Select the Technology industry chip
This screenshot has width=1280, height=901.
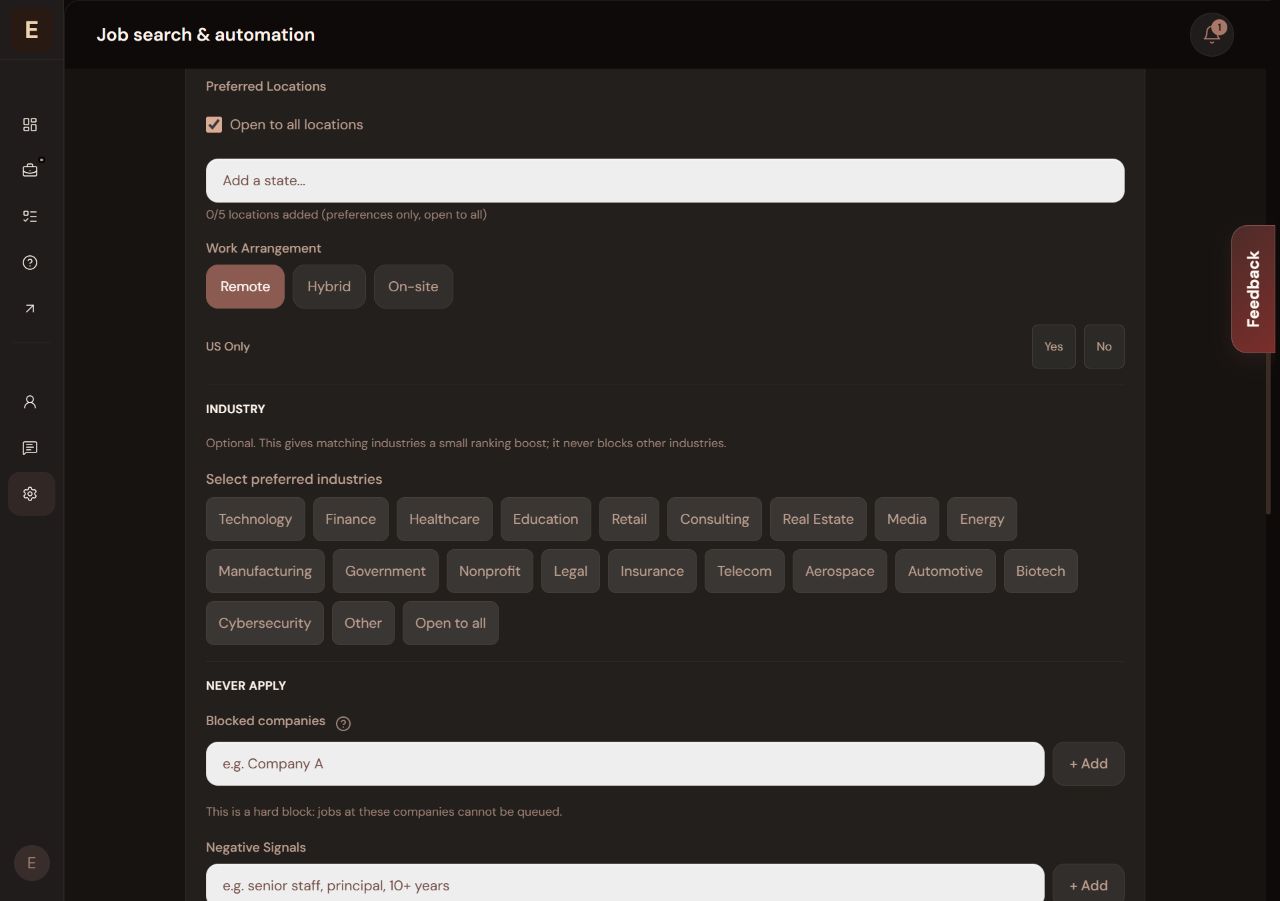pos(255,519)
